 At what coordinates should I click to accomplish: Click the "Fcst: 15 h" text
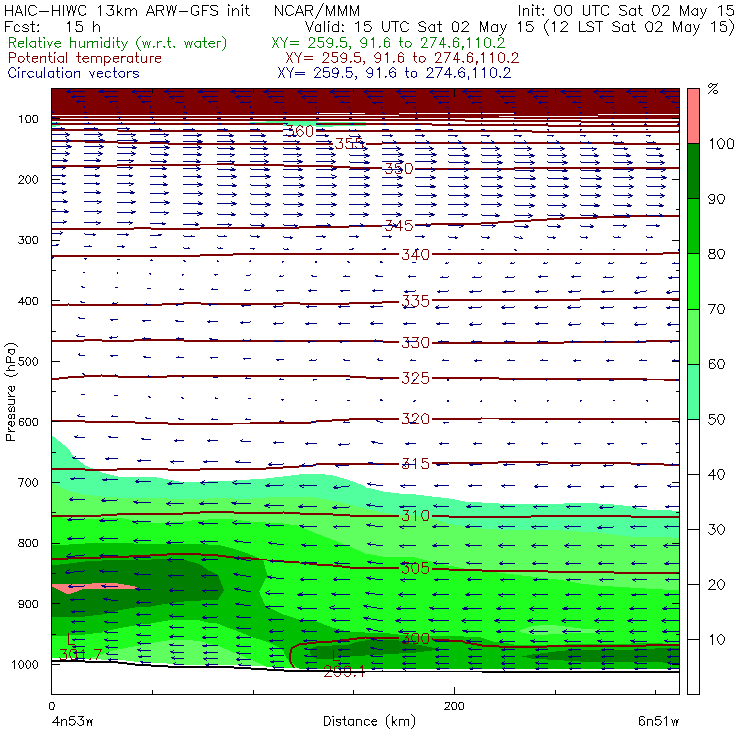52,26
